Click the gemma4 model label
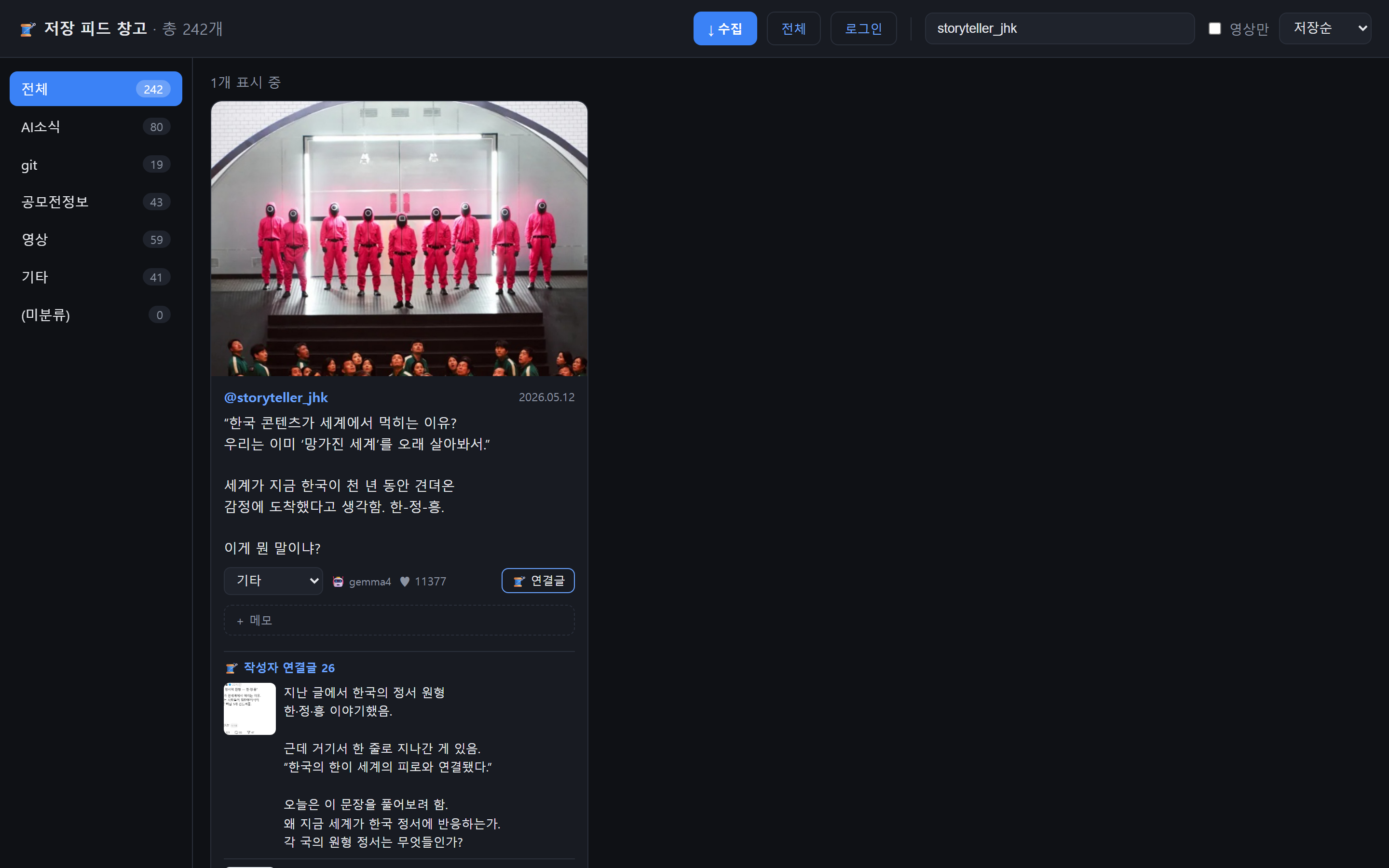 (x=369, y=582)
